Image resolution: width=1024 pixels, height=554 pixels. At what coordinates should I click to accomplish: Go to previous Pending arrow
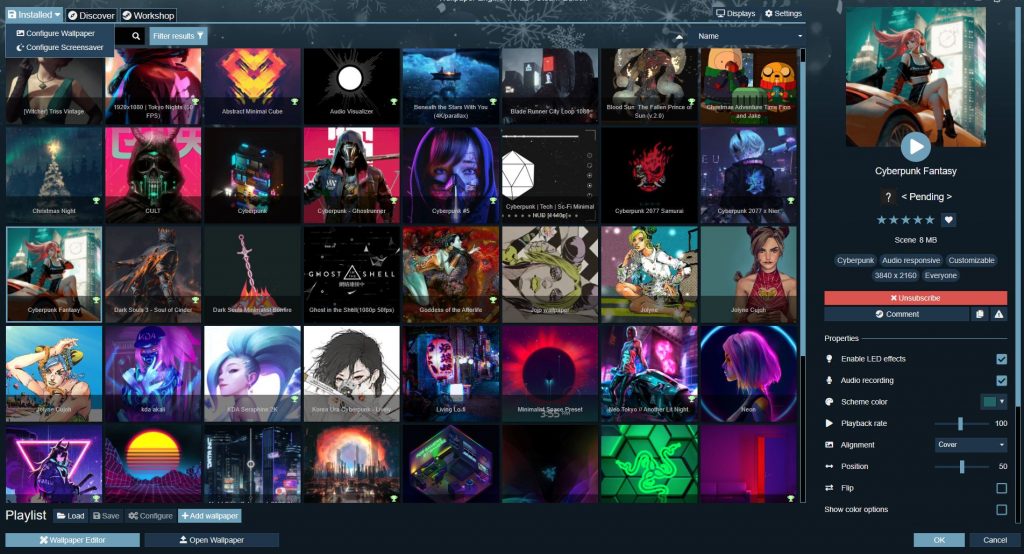coord(904,197)
